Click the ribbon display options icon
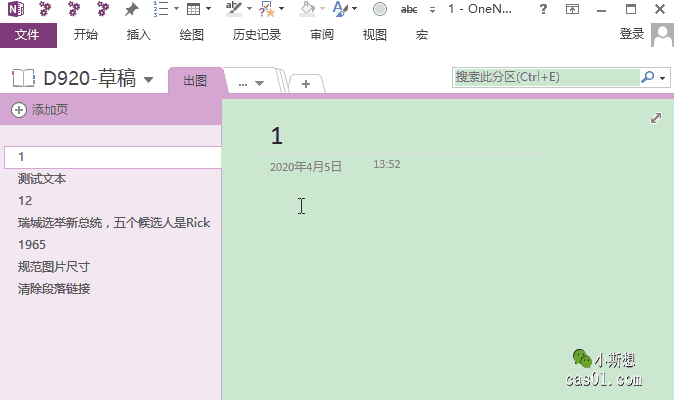Image resolution: width=674 pixels, height=400 pixels. point(572,9)
